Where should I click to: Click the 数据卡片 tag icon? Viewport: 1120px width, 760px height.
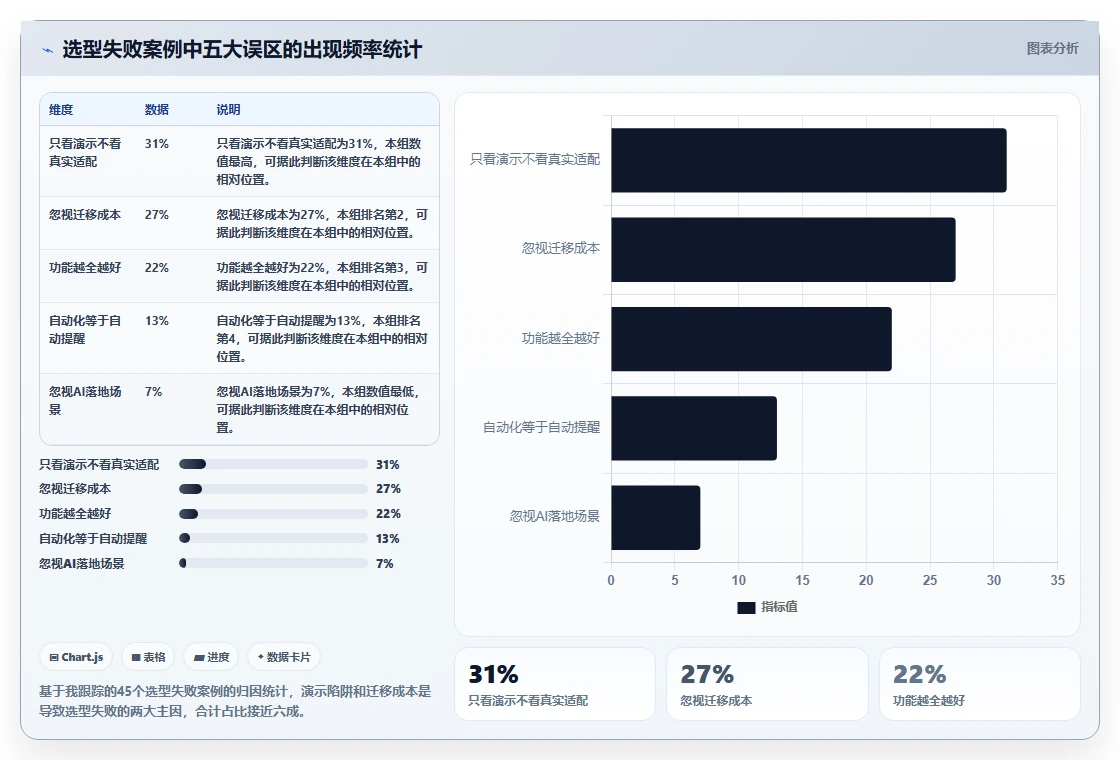tap(261, 656)
